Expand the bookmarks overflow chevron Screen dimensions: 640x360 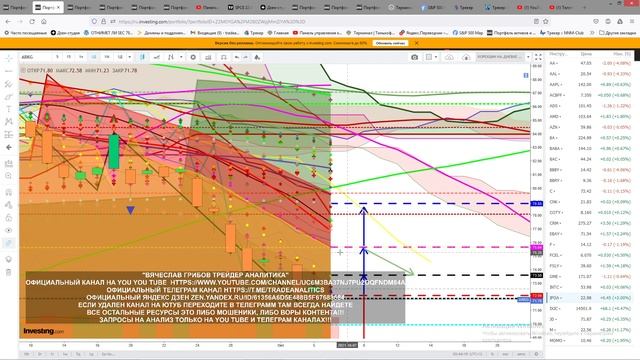pyautogui.click(x=592, y=33)
